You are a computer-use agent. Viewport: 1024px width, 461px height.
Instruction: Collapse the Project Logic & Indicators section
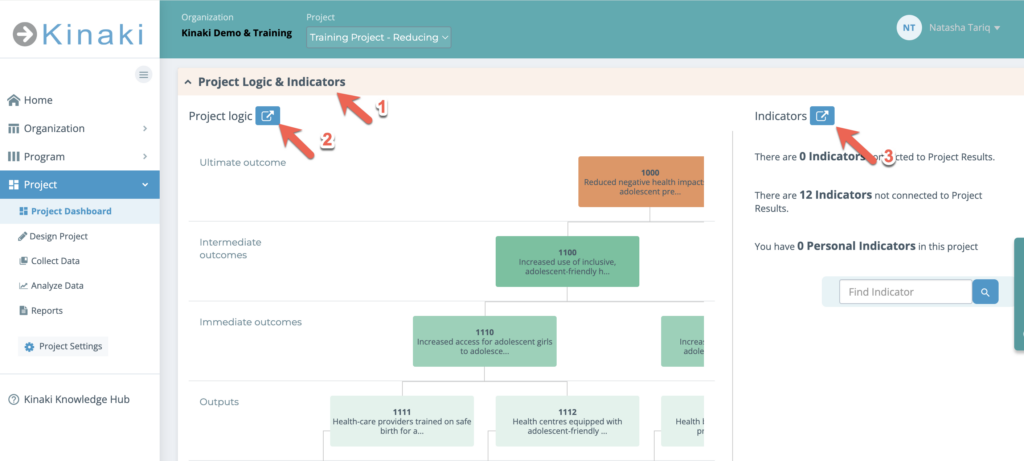(x=188, y=82)
